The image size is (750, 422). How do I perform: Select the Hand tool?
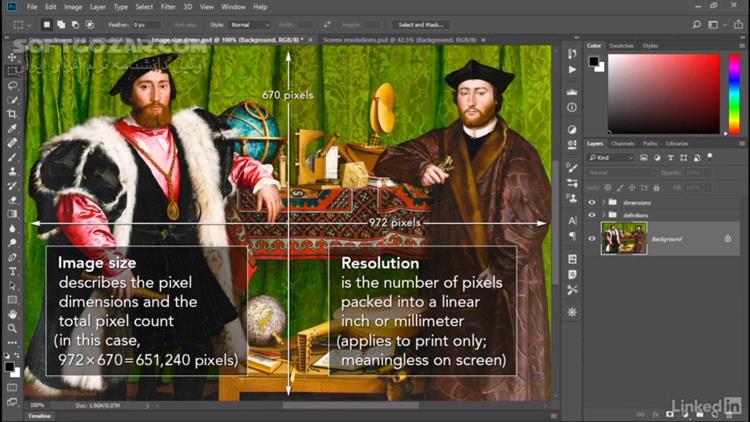tap(12, 314)
